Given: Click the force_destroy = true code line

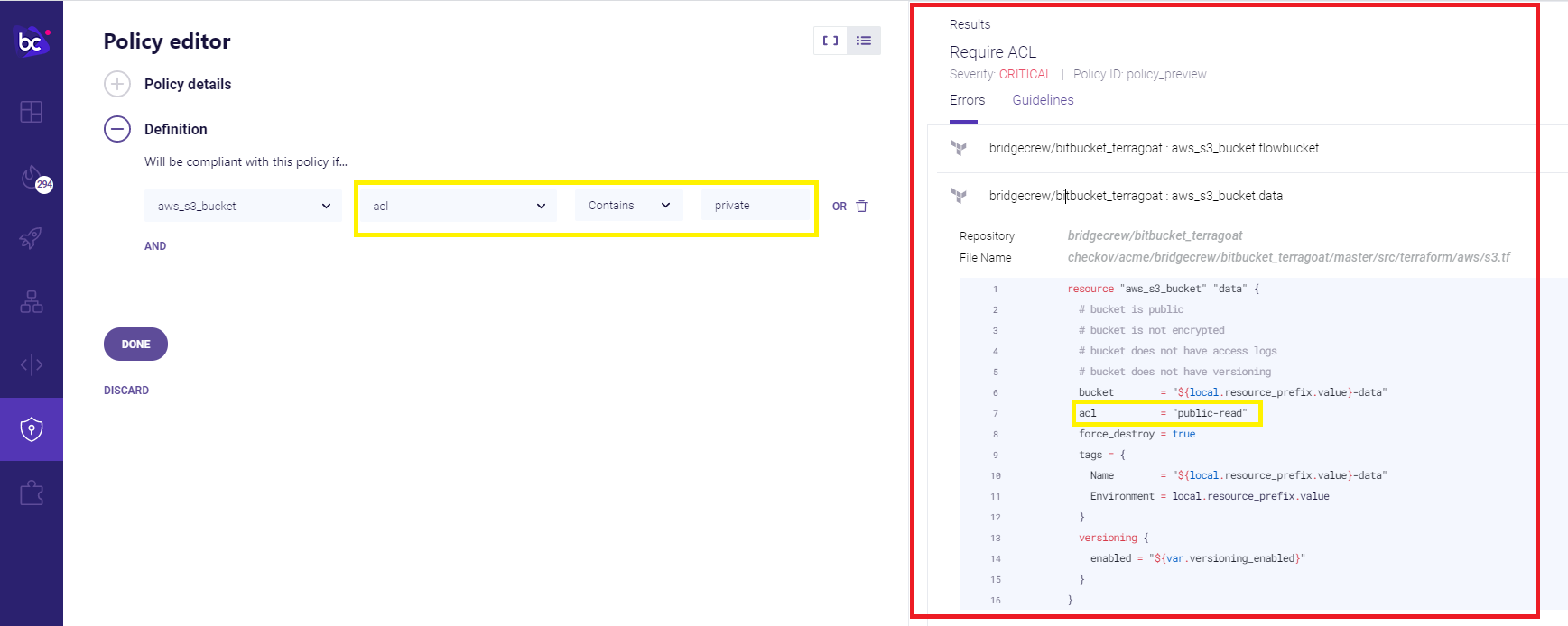Looking at the screenshot, I should pyautogui.click(x=1137, y=434).
